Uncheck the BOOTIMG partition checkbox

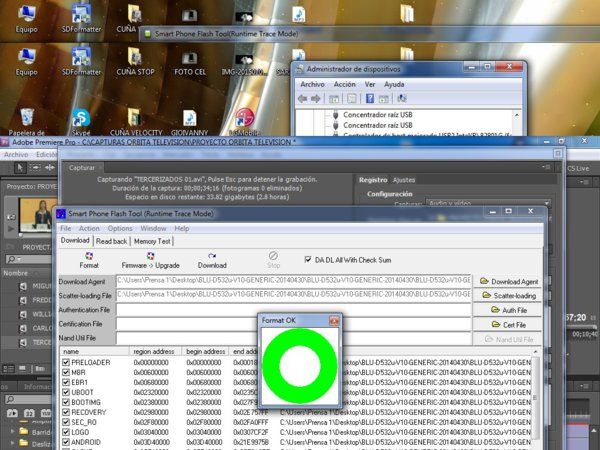pyautogui.click(x=66, y=402)
